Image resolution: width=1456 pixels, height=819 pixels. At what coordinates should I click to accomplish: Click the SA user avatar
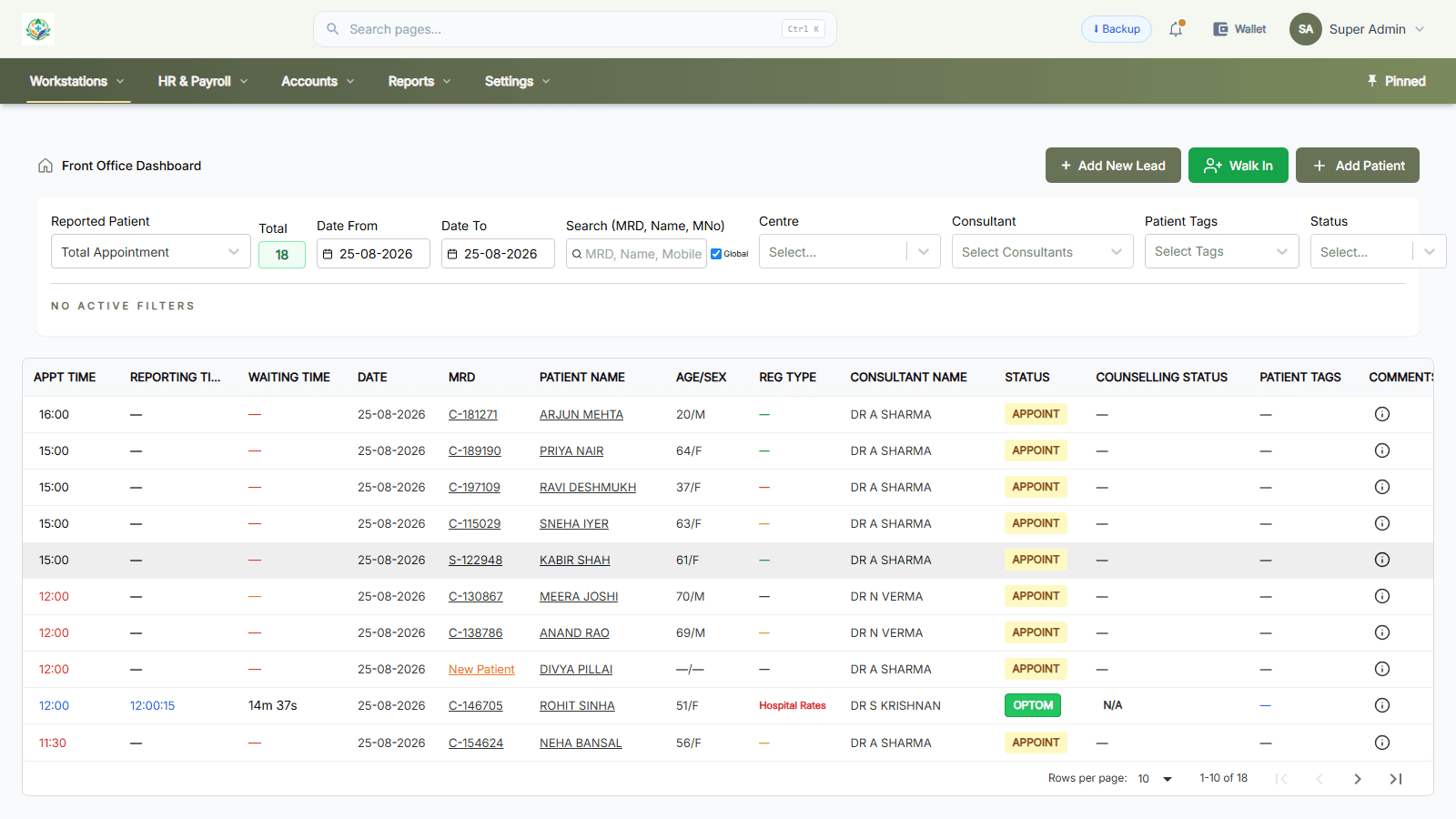tap(1306, 29)
